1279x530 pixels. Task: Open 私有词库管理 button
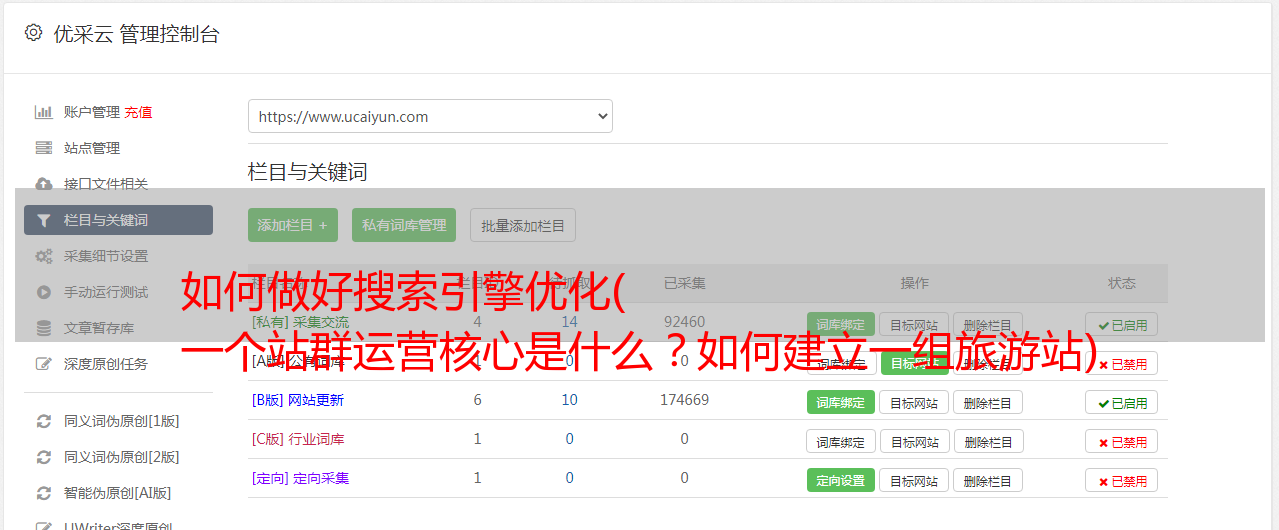click(x=404, y=225)
